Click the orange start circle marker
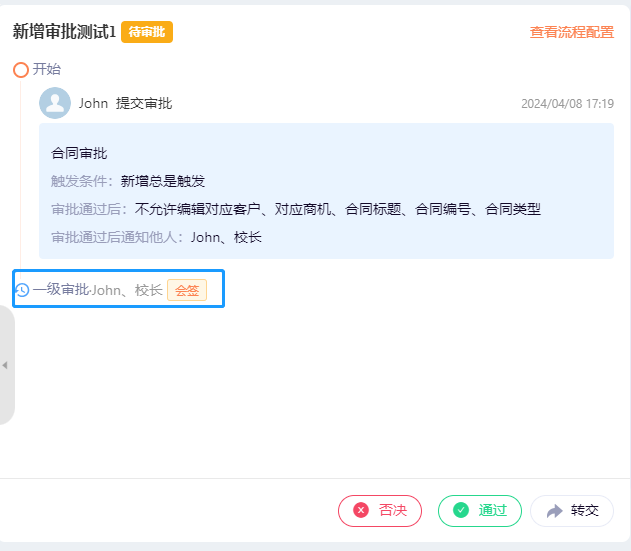631x551 pixels. 21,70
